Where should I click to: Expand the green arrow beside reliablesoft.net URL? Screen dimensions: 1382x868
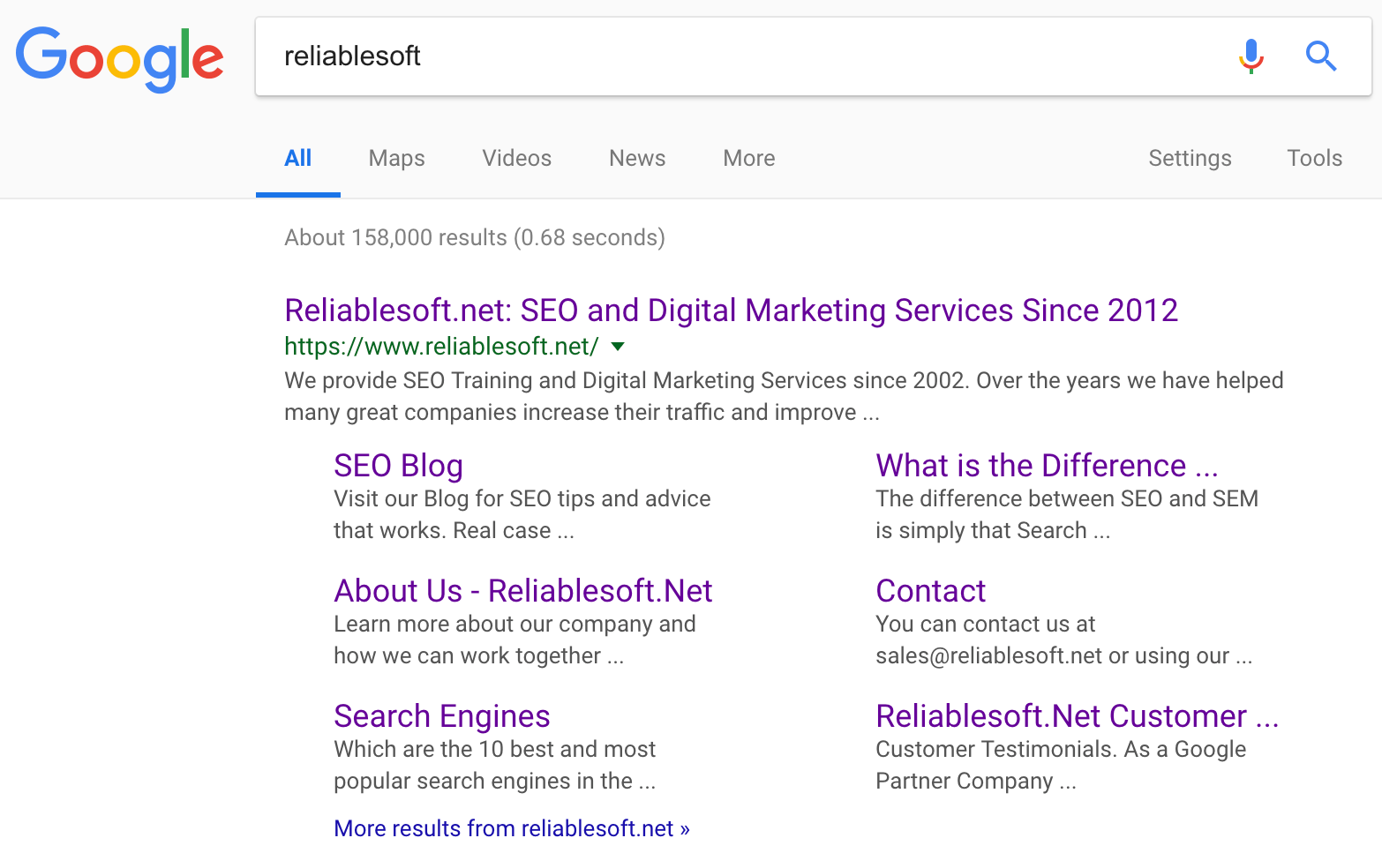(618, 347)
